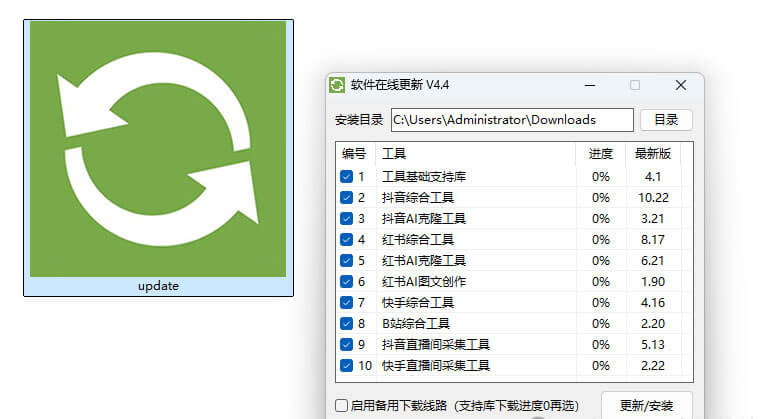Select the B站综合工具 row name
Image resolution: width=783 pixels, height=419 pixels.
point(416,324)
